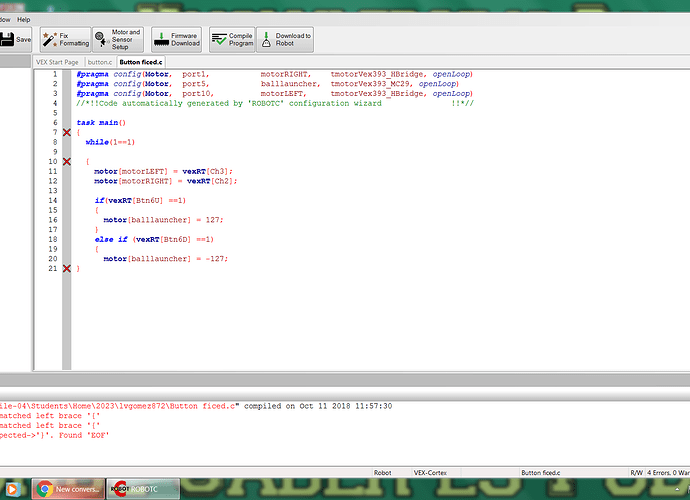Click the motor[motorRIGHT] = vexRT[Ch2] line
Image resolution: width=690 pixels, height=500 pixels.
(165, 181)
